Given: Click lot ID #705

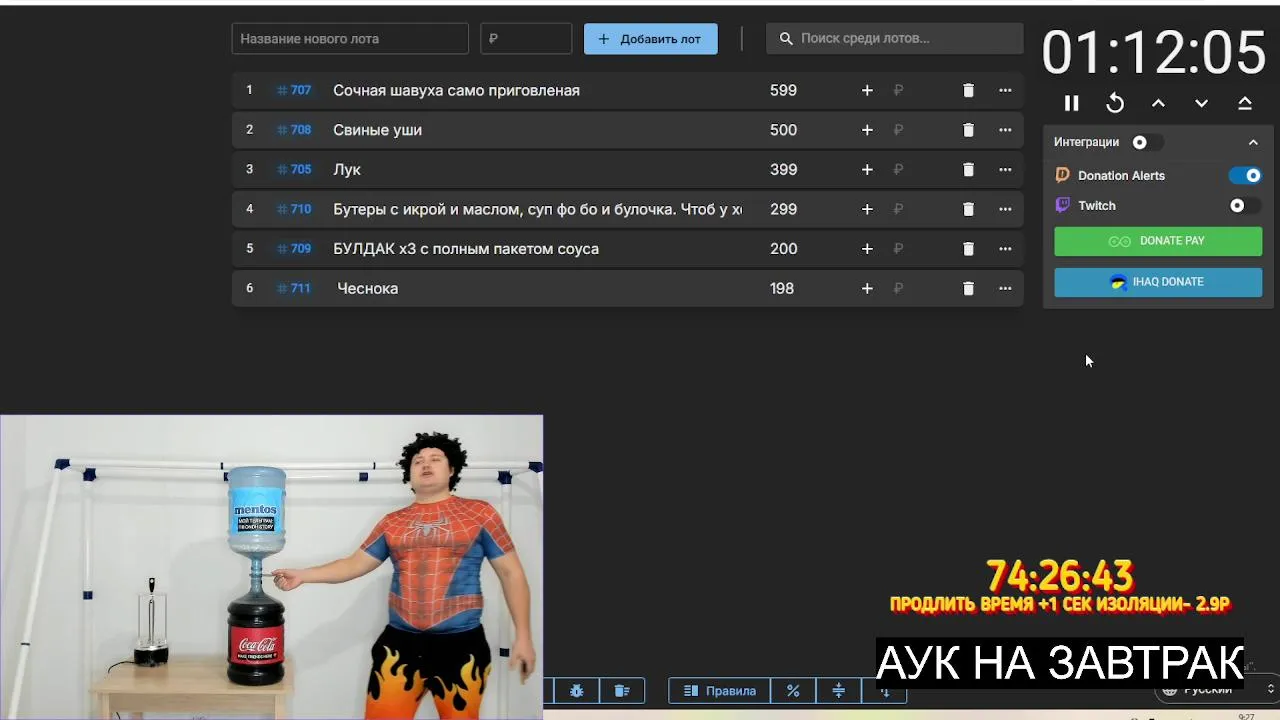Looking at the screenshot, I should click(294, 170).
